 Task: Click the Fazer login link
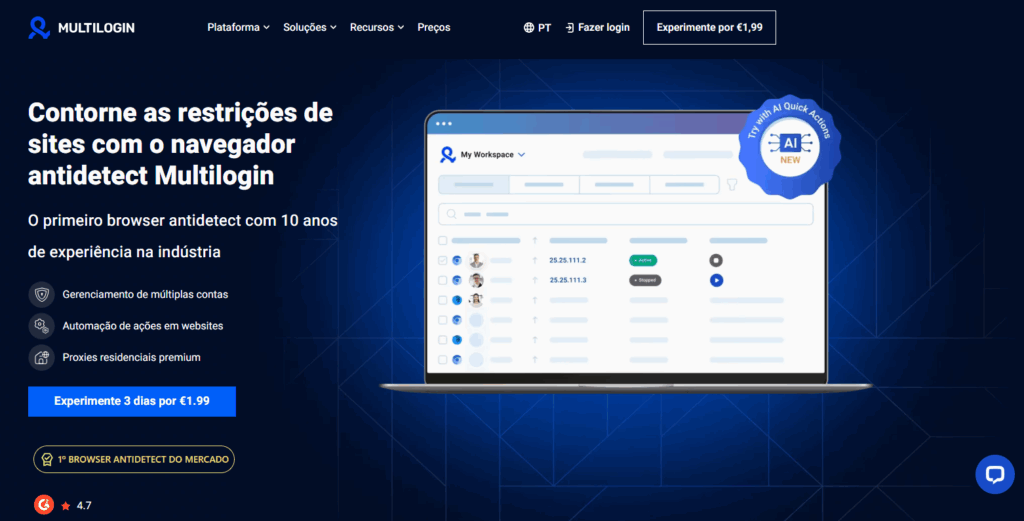click(597, 28)
